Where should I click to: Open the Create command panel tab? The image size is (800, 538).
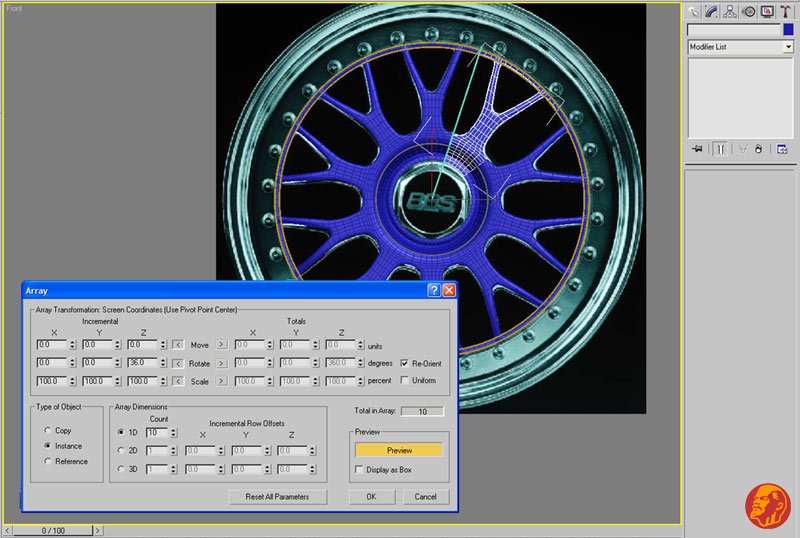point(693,11)
